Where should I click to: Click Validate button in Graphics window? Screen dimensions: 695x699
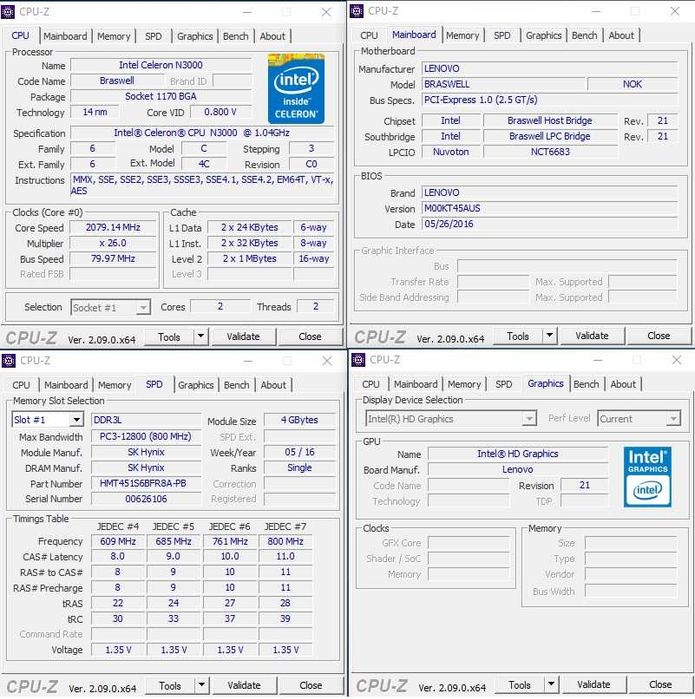(x=593, y=684)
